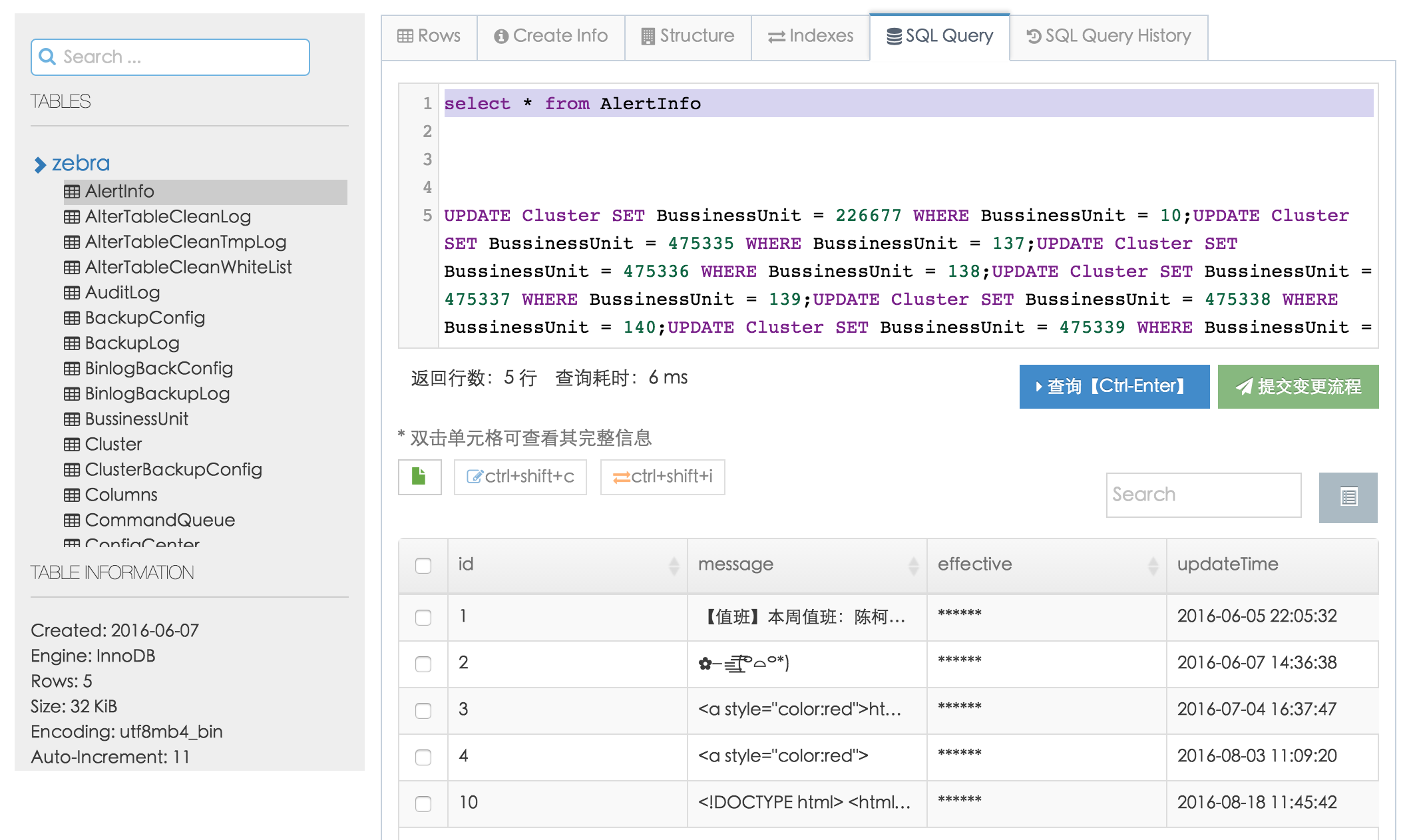This screenshot has width=1411, height=840.
Task: Click 提交变更流程 (Submit Changes) button
Action: [1300, 385]
